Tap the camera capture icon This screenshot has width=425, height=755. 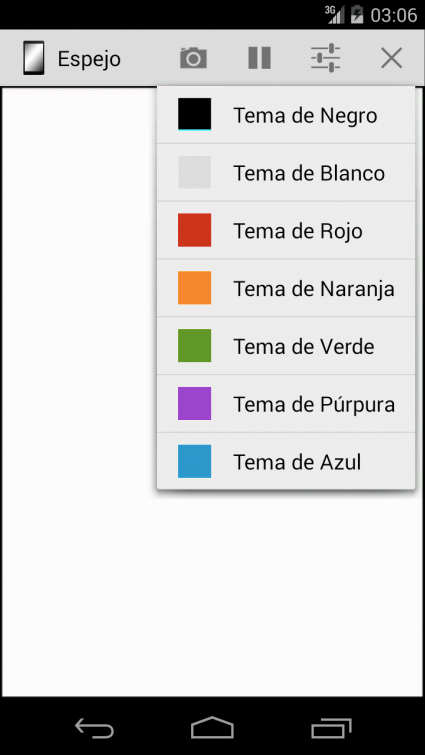[x=193, y=58]
